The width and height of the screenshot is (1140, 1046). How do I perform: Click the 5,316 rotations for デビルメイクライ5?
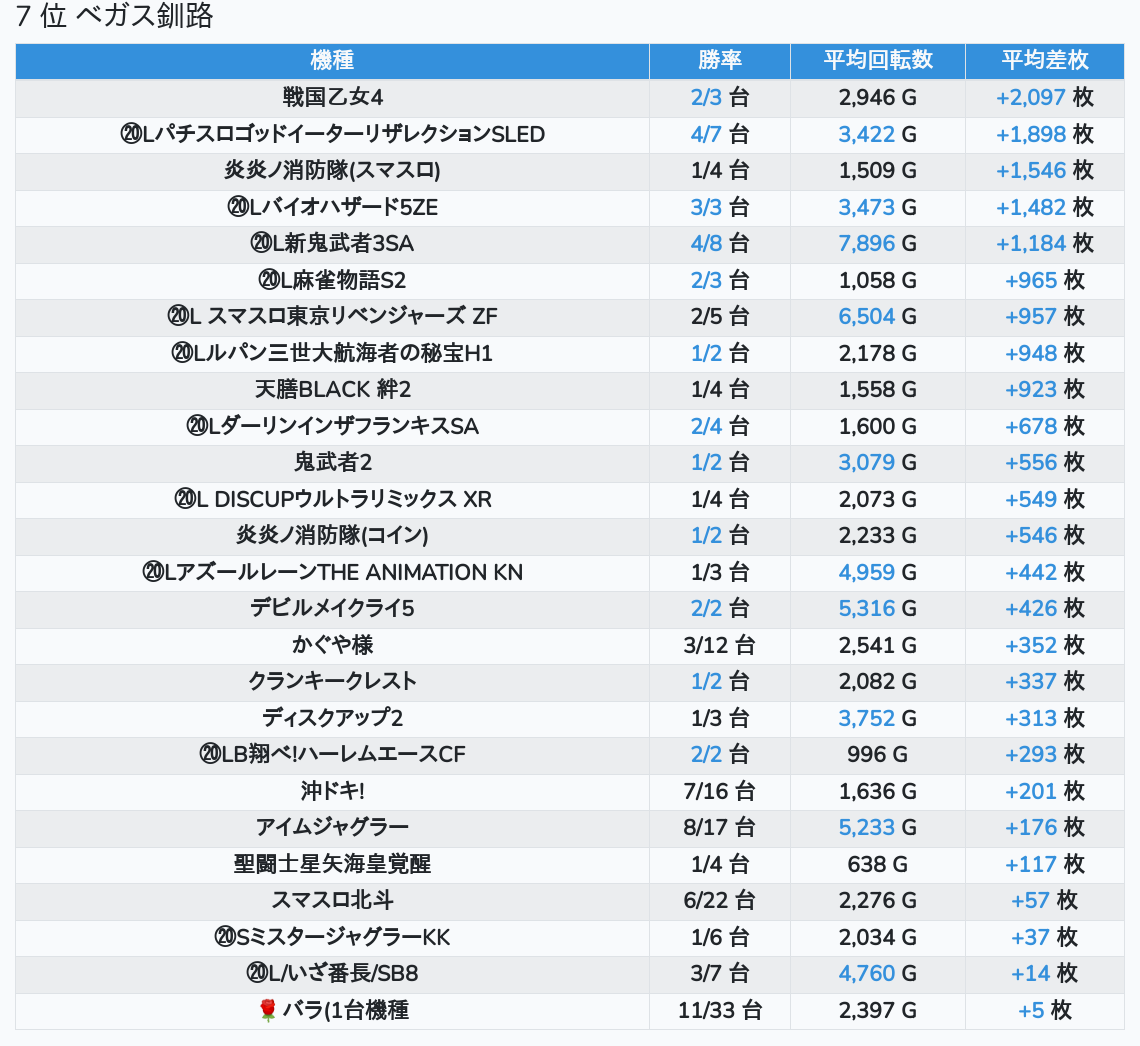[867, 609]
